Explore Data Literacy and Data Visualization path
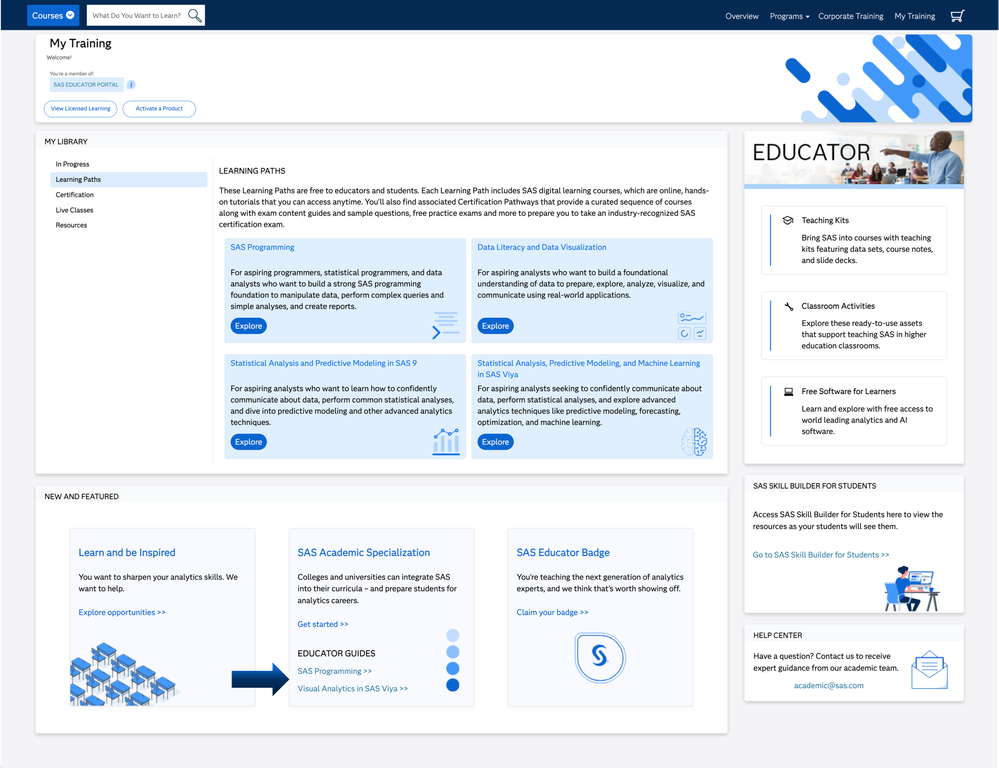The width and height of the screenshot is (999, 768). pos(495,326)
